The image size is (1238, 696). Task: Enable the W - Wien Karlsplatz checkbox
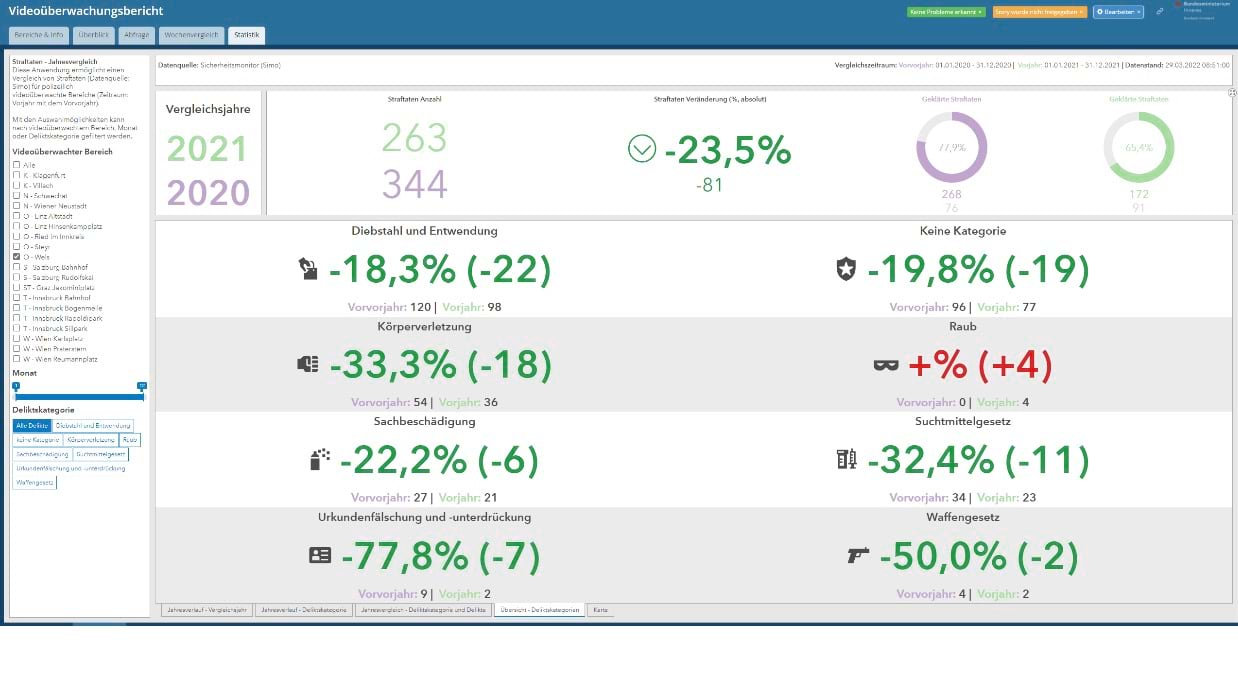(x=16, y=338)
